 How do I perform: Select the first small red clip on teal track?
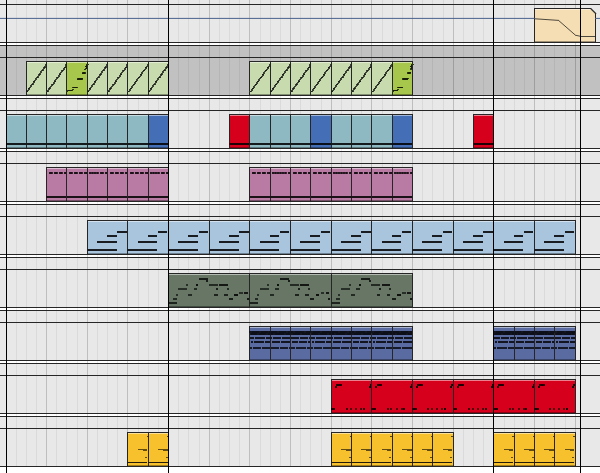239,130
